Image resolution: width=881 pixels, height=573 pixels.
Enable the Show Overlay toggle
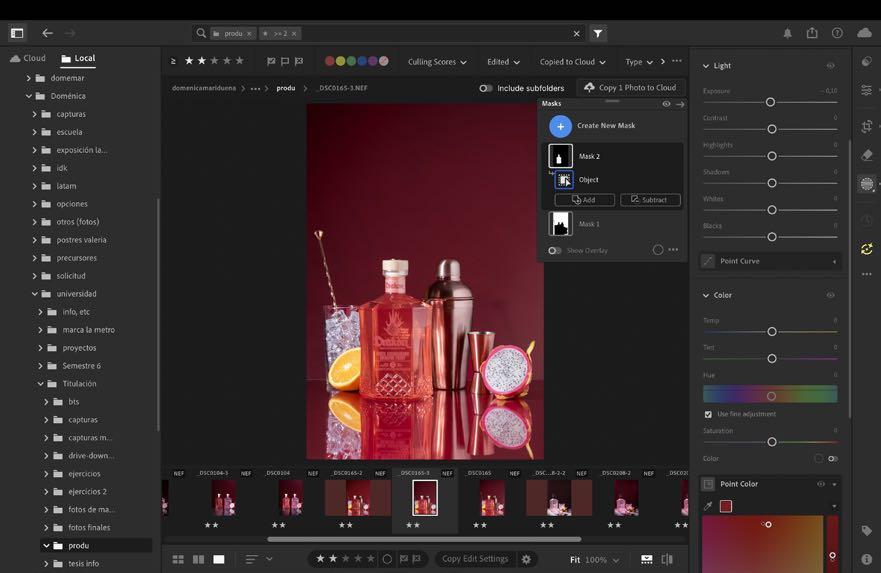click(x=554, y=250)
